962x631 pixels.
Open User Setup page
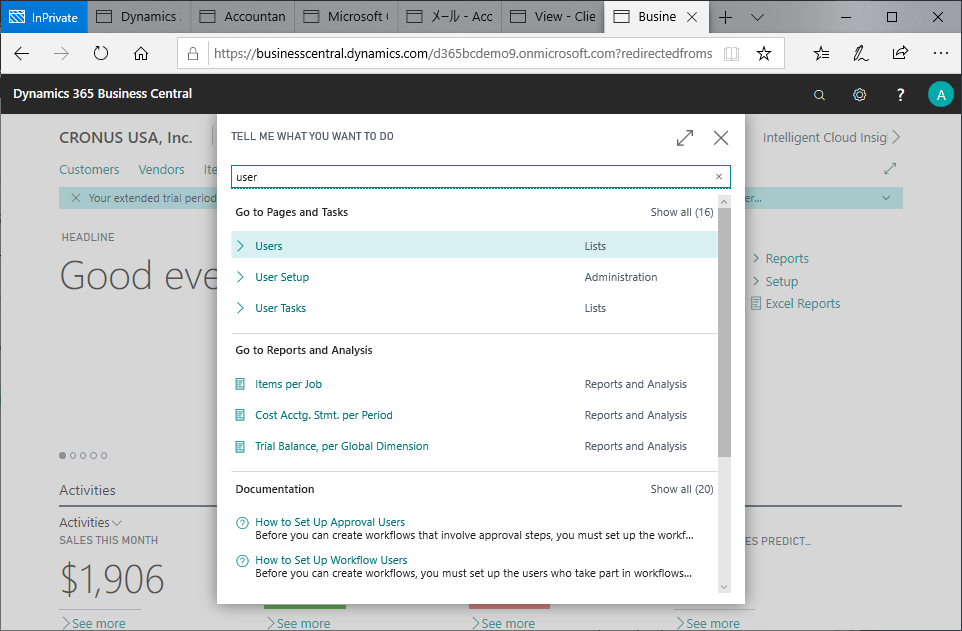(282, 277)
